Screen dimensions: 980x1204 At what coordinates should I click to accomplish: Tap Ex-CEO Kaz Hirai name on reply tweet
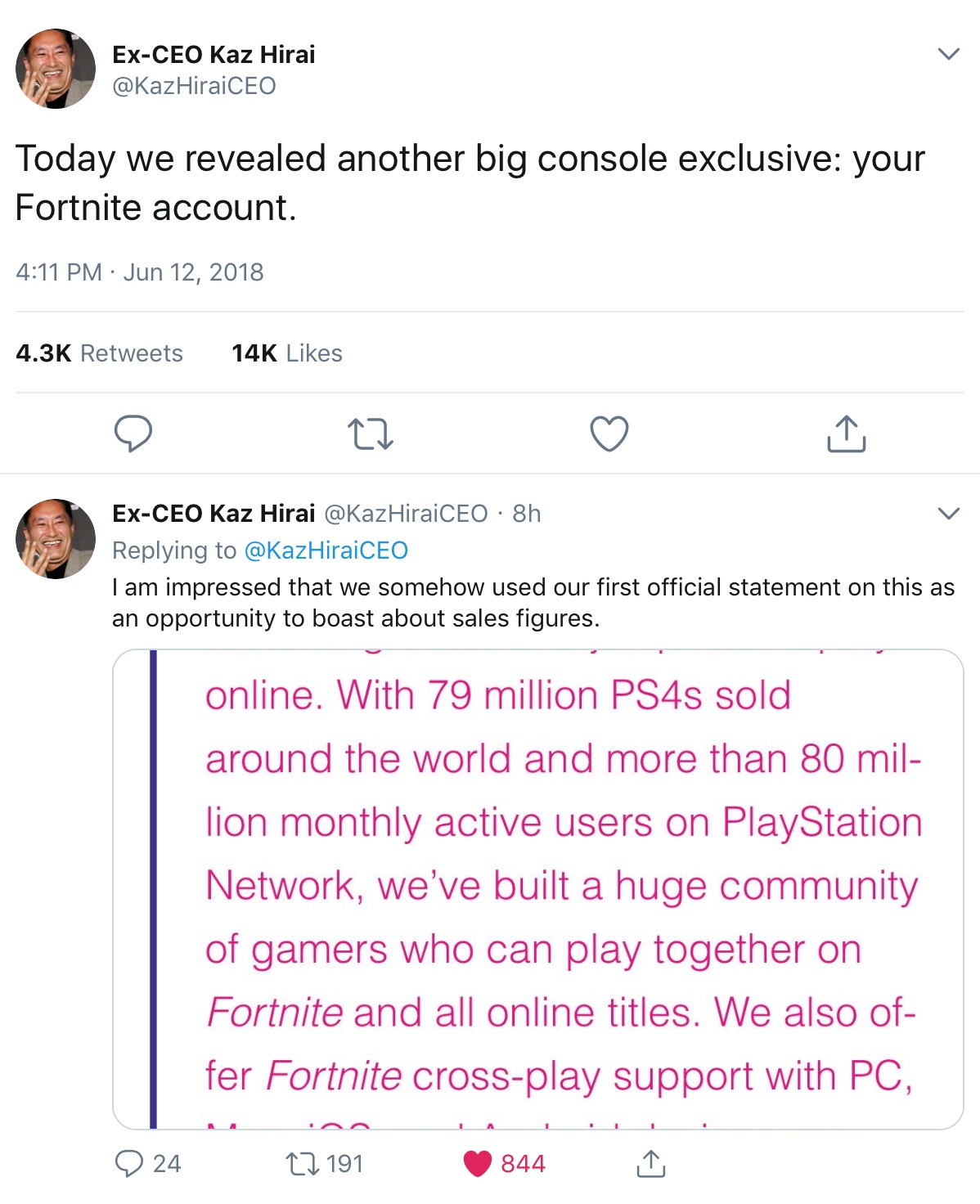point(214,514)
